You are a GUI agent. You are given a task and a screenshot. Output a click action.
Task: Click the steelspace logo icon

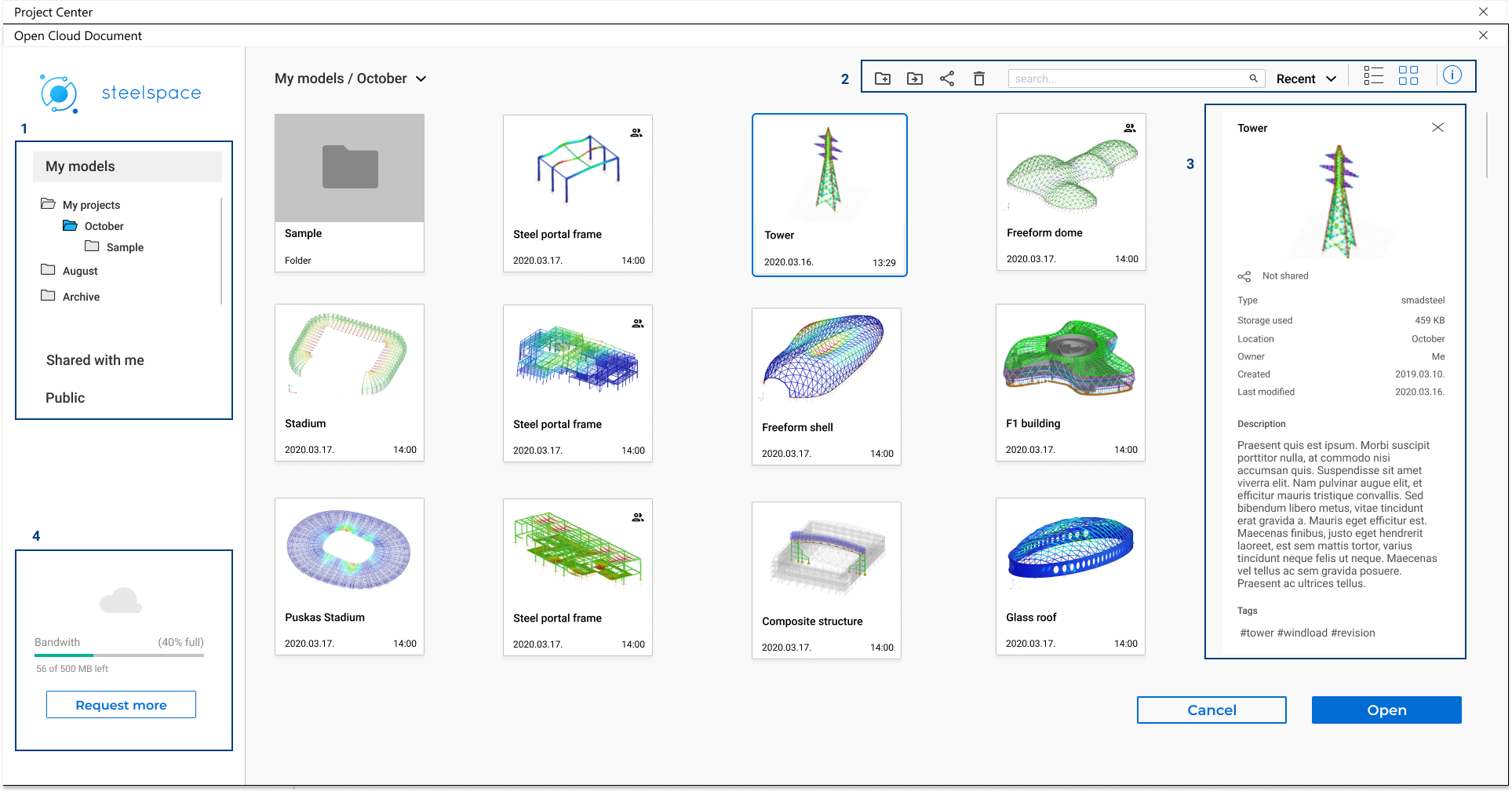click(x=59, y=94)
